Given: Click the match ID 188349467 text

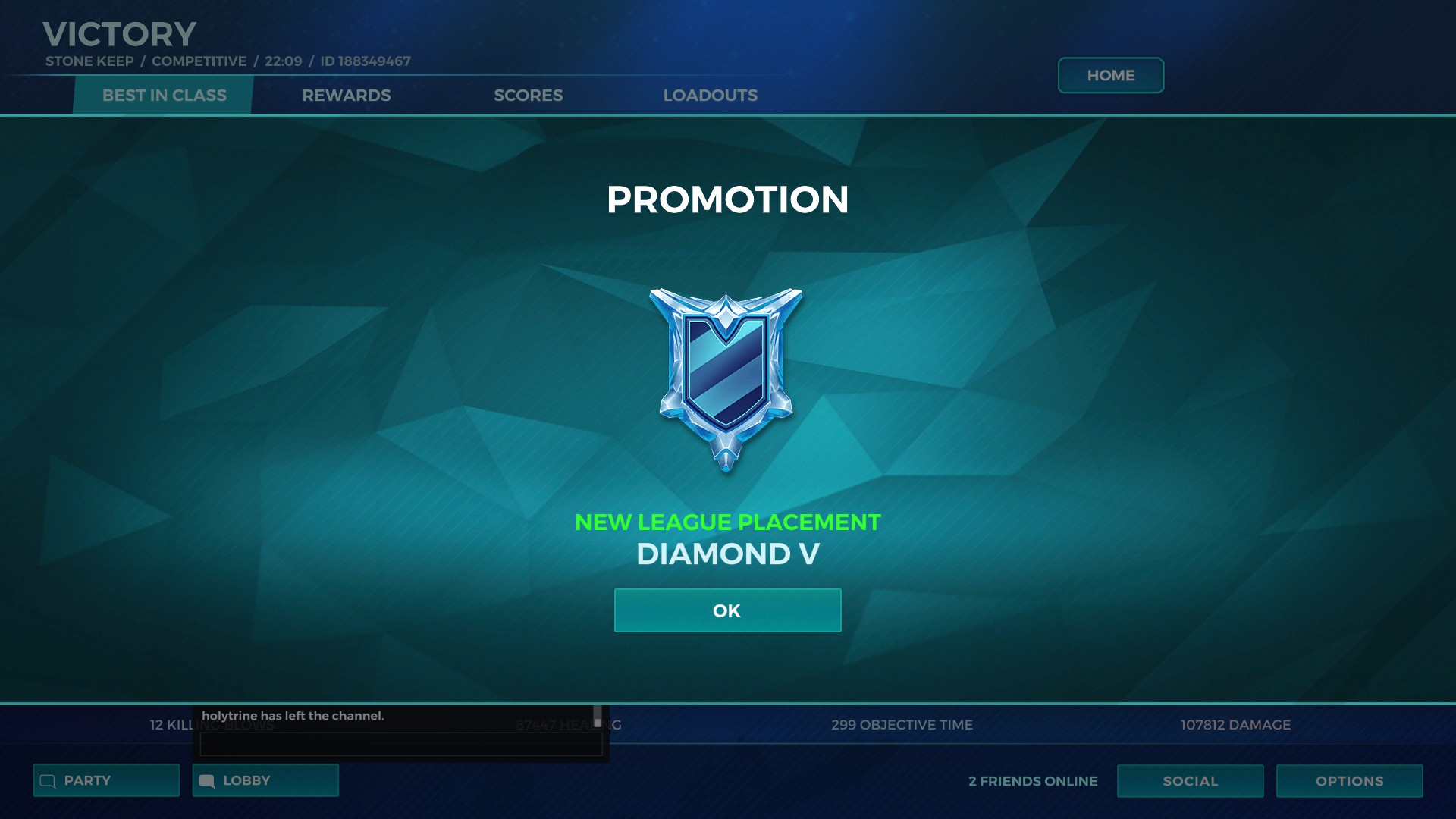Looking at the screenshot, I should [x=366, y=61].
